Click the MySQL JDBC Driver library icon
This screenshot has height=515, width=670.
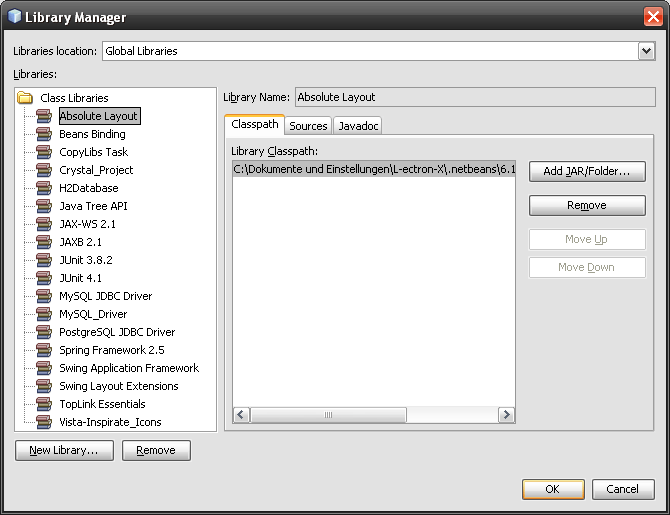coord(44,296)
